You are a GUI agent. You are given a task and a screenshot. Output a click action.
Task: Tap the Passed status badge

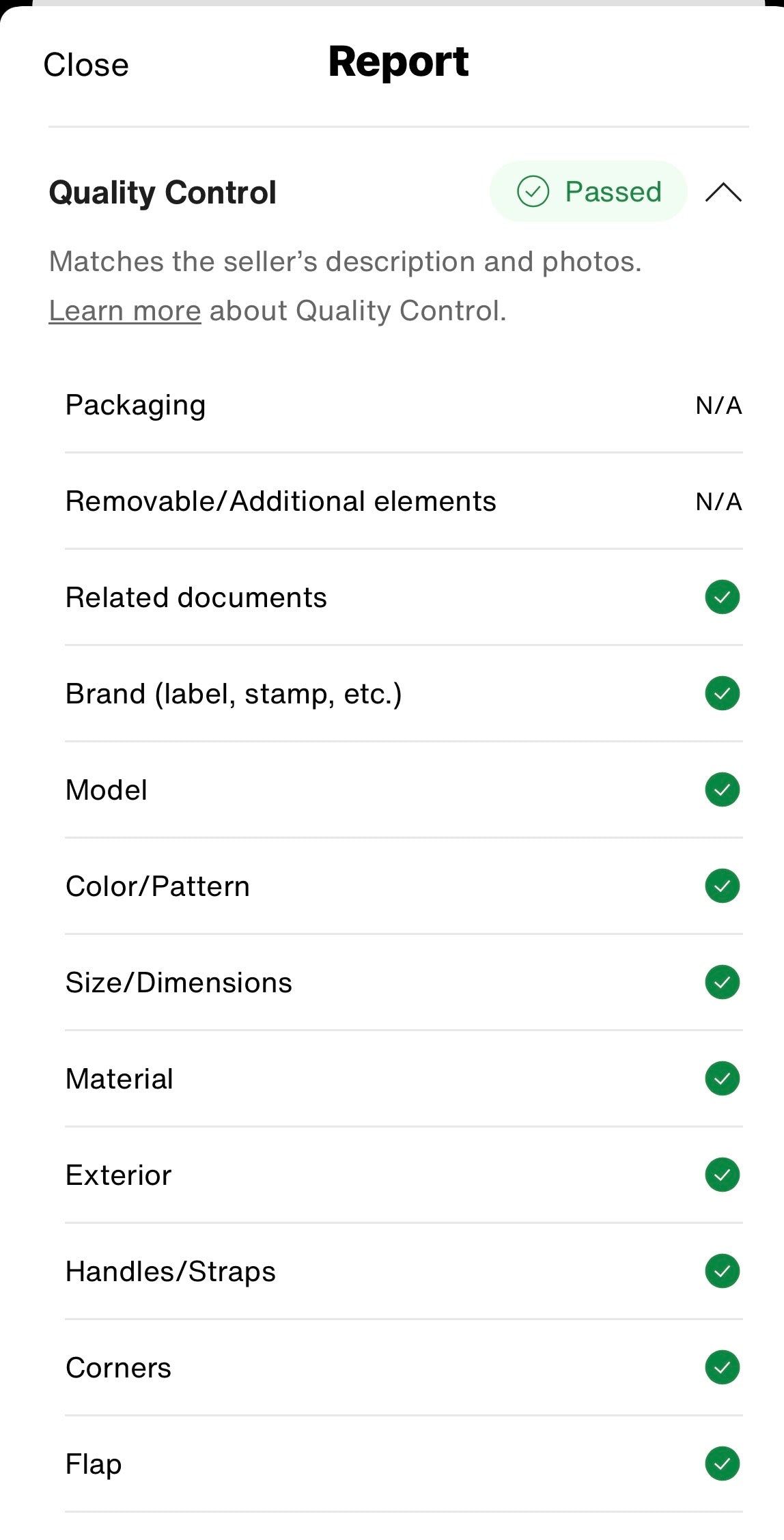point(588,192)
